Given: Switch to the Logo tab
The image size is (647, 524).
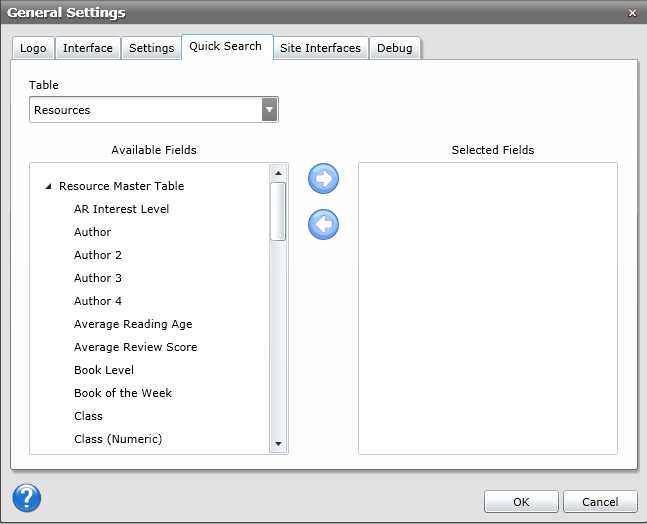Looking at the screenshot, I should (33, 48).
